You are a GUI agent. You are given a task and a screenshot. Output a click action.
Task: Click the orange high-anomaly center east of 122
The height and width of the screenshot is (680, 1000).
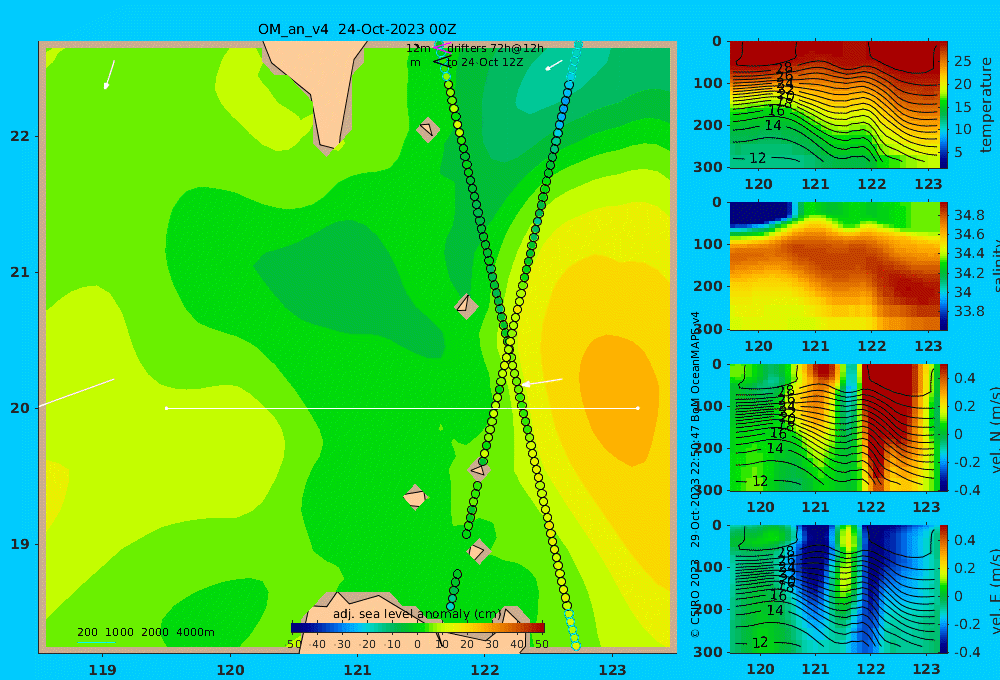pyautogui.click(x=619, y=400)
